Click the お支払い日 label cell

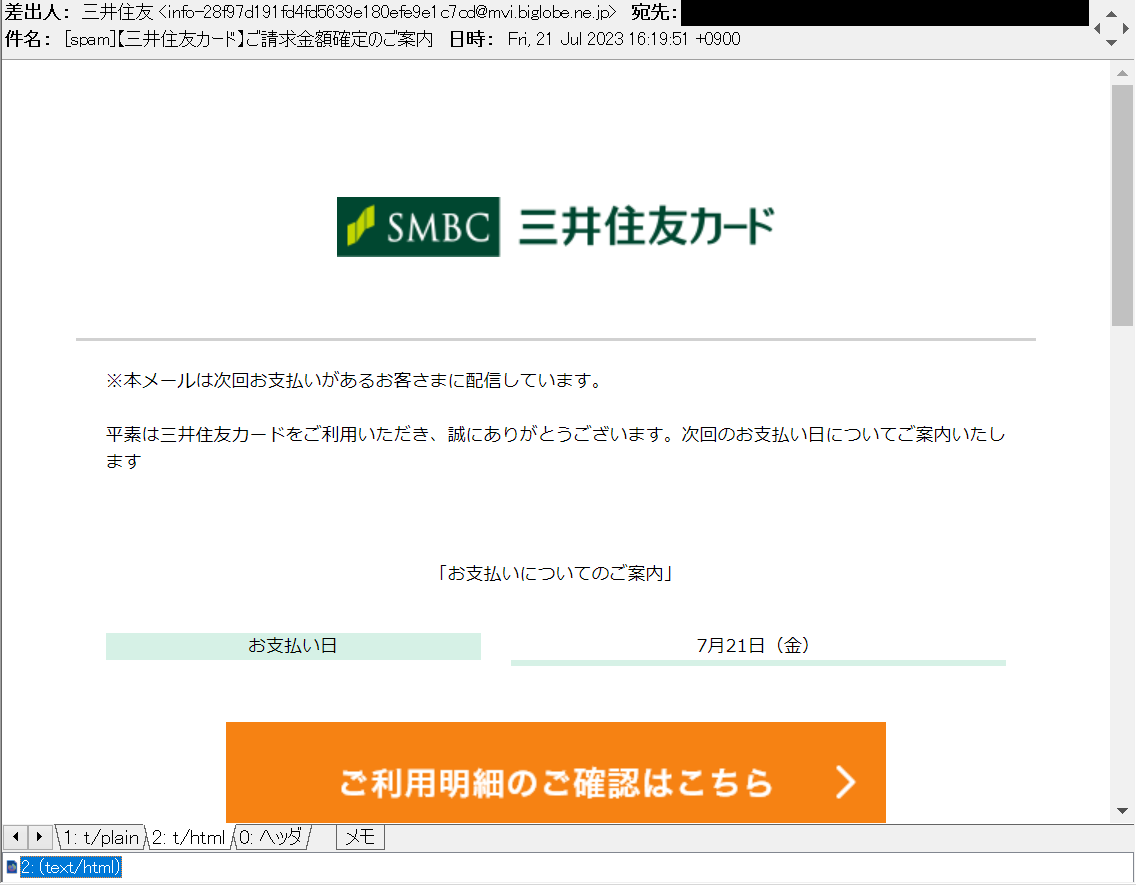293,646
